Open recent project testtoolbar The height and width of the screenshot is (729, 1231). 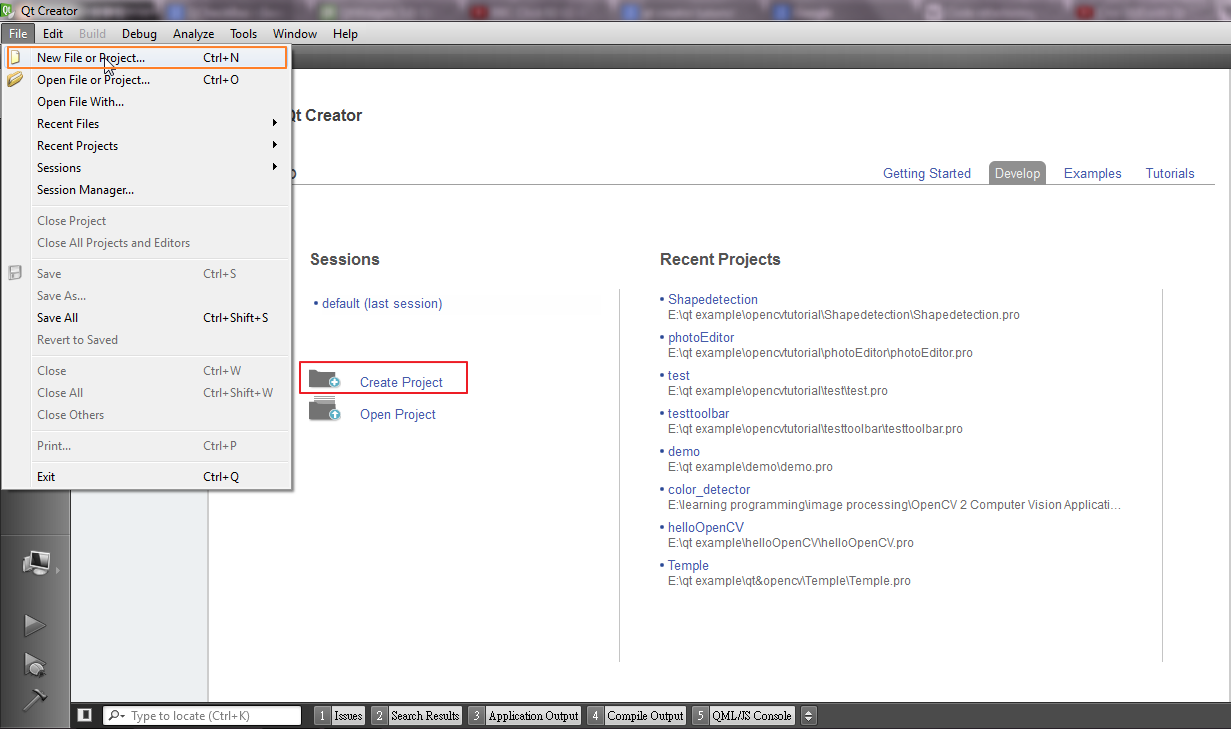698,413
